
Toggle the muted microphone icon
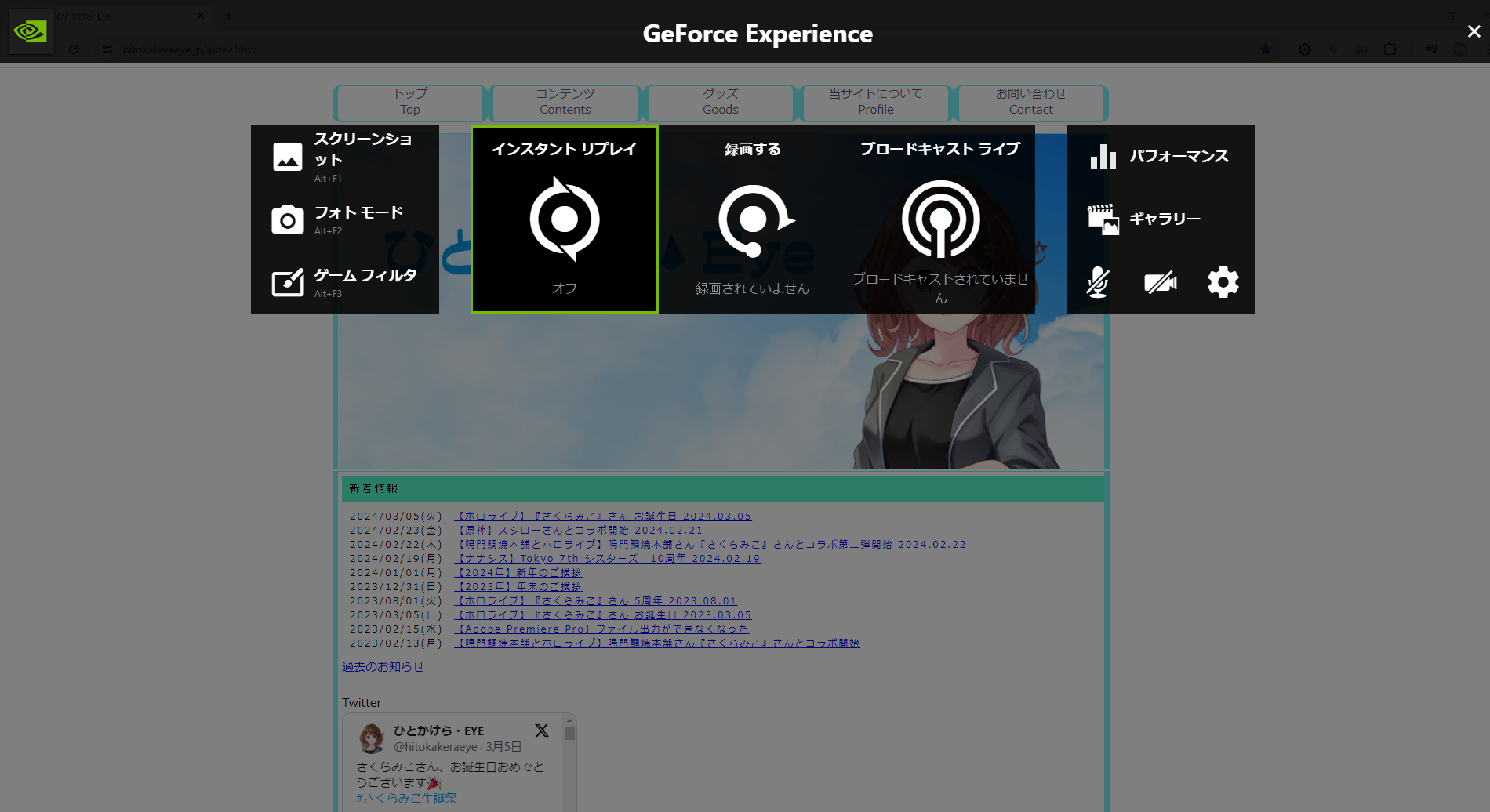point(1098,282)
